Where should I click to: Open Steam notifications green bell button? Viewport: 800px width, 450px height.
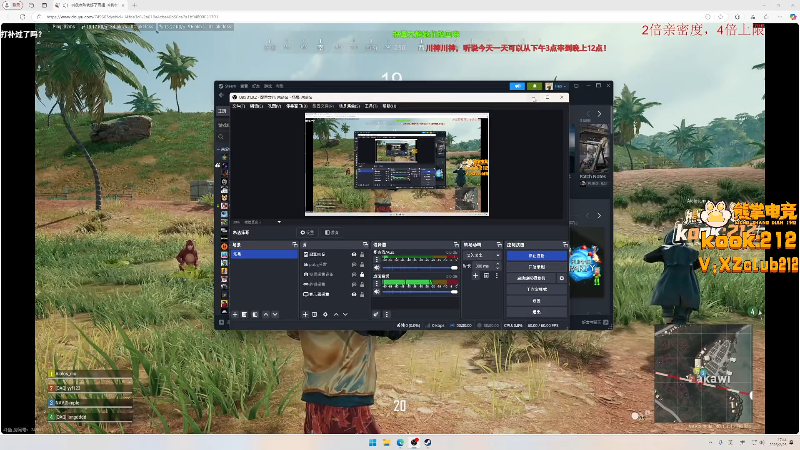pyautogui.click(x=534, y=86)
